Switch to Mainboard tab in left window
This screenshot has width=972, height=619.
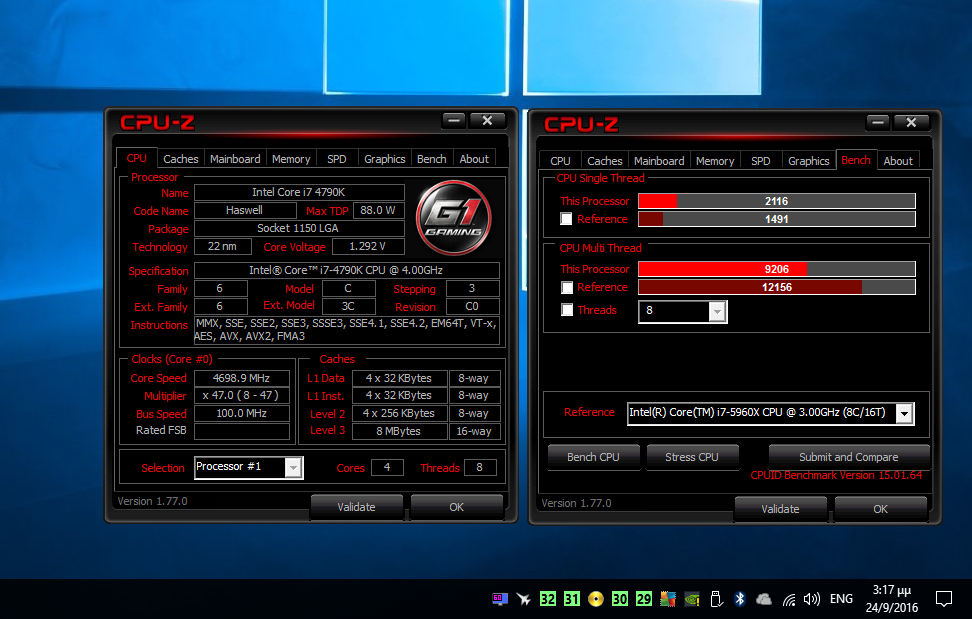235,159
